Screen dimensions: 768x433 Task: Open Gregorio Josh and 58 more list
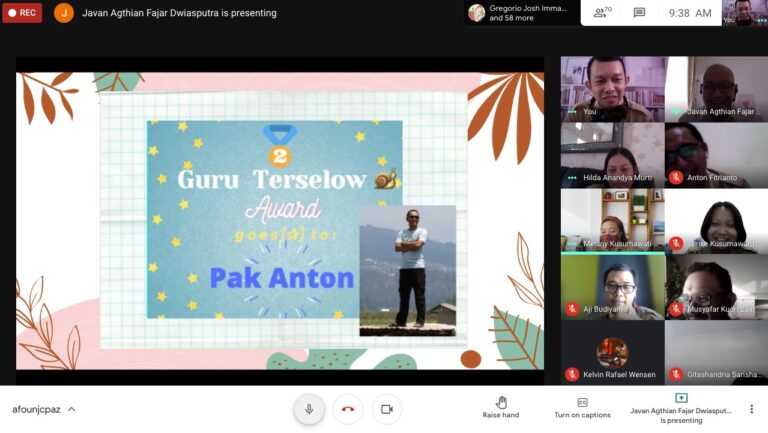point(520,13)
